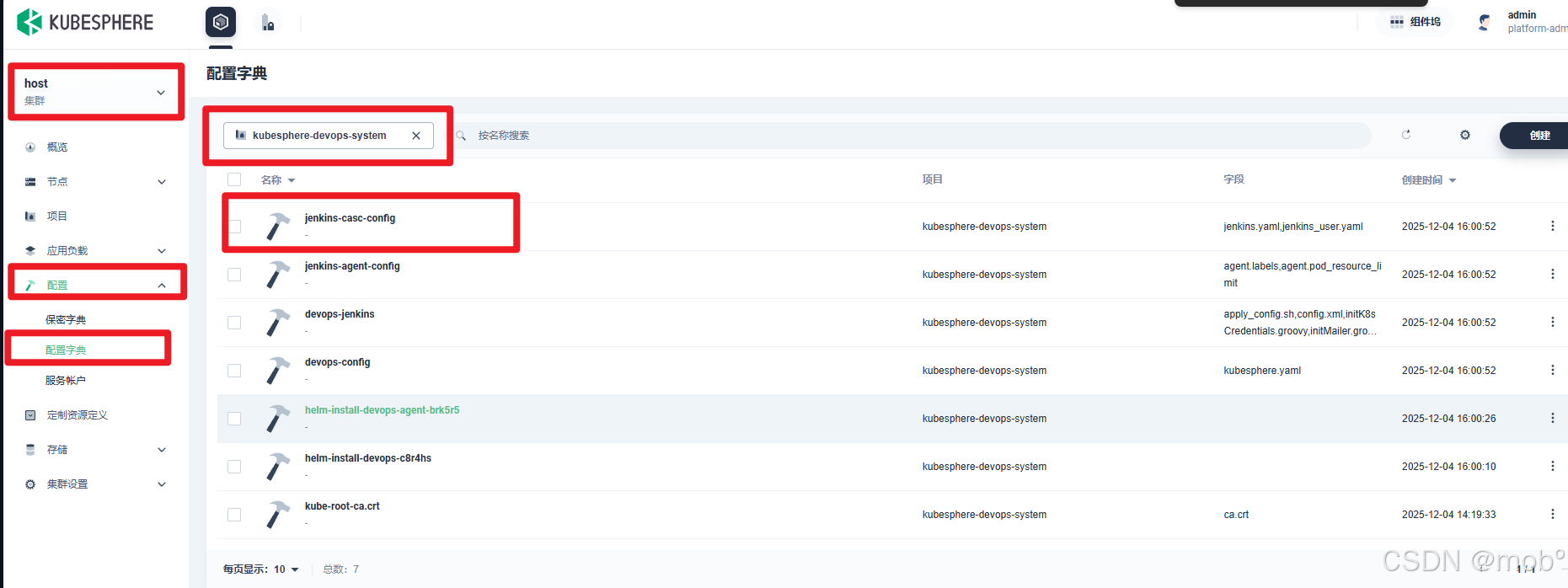Select the devops-jenkins checkbox

[234, 323]
